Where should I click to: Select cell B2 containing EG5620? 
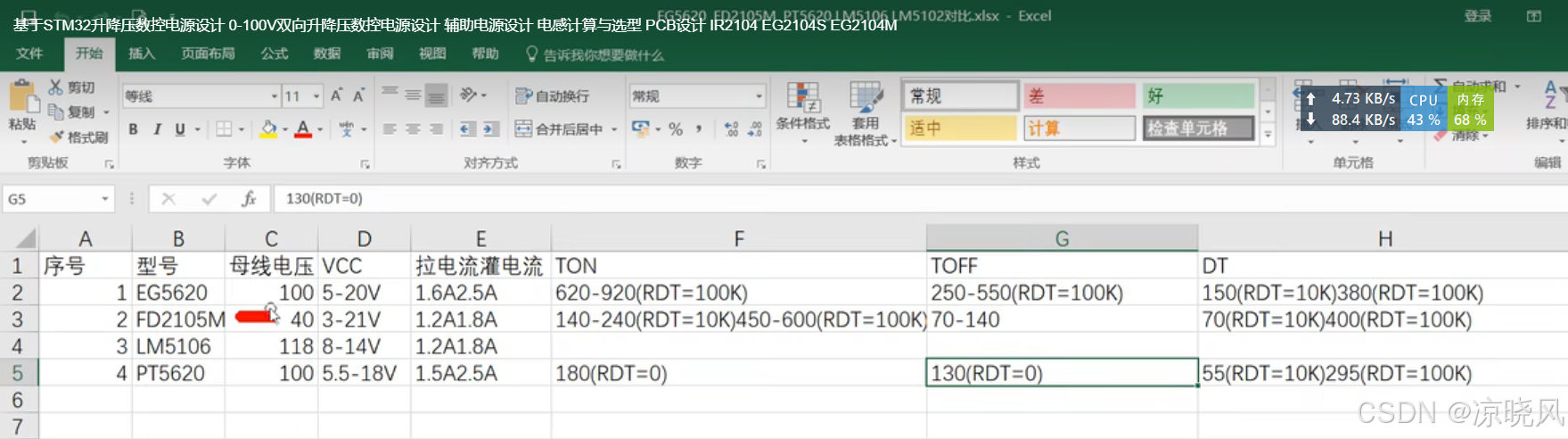coord(178,293)
